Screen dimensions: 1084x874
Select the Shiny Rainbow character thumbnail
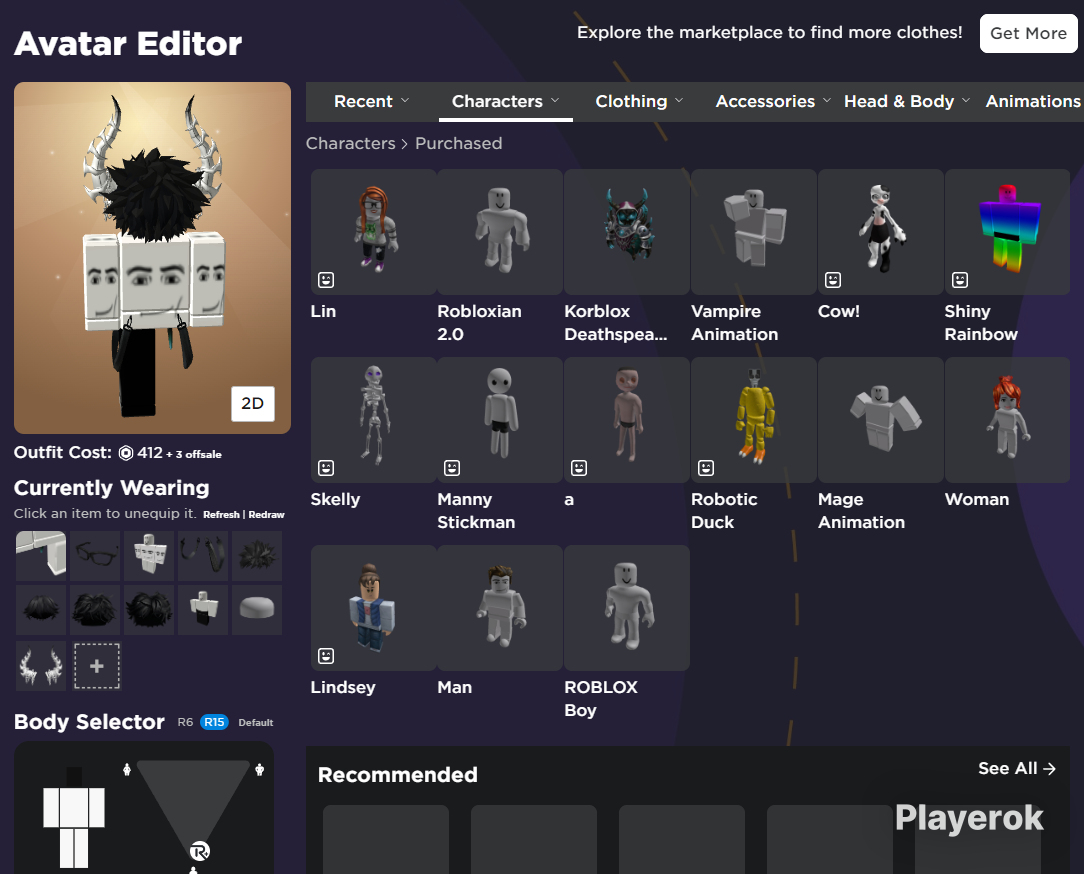[x=1007, y=232]
